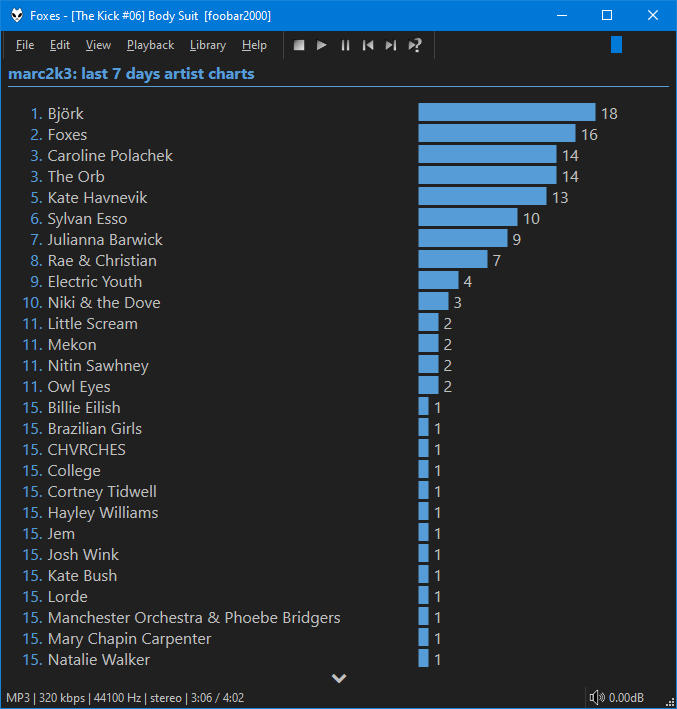The height and width of the screenshot is (709, 677).
Task: Select Mary Chapin Carpenter
Action: [x=129, y=639]
